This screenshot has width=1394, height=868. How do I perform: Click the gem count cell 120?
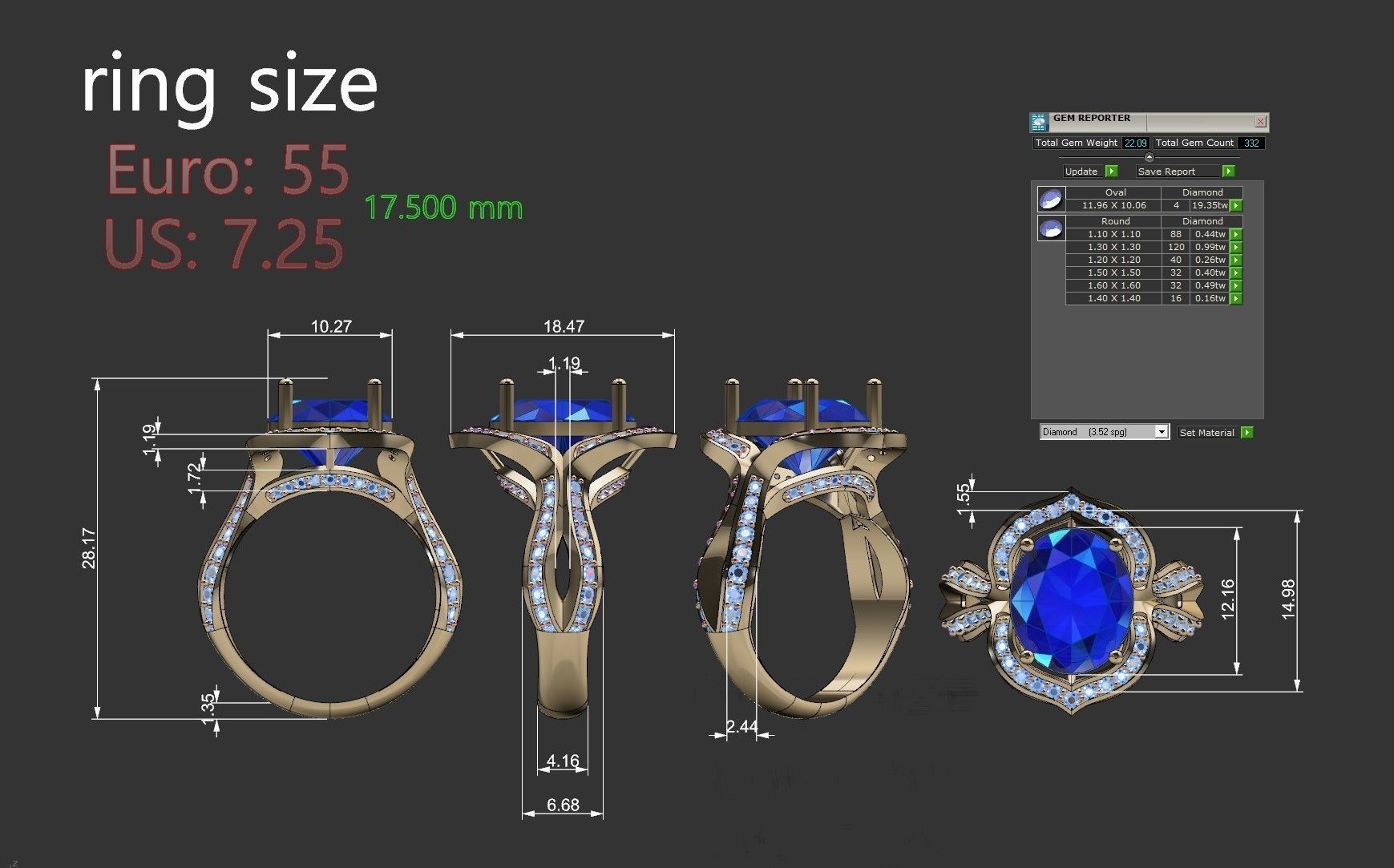tap(1176, 247)
